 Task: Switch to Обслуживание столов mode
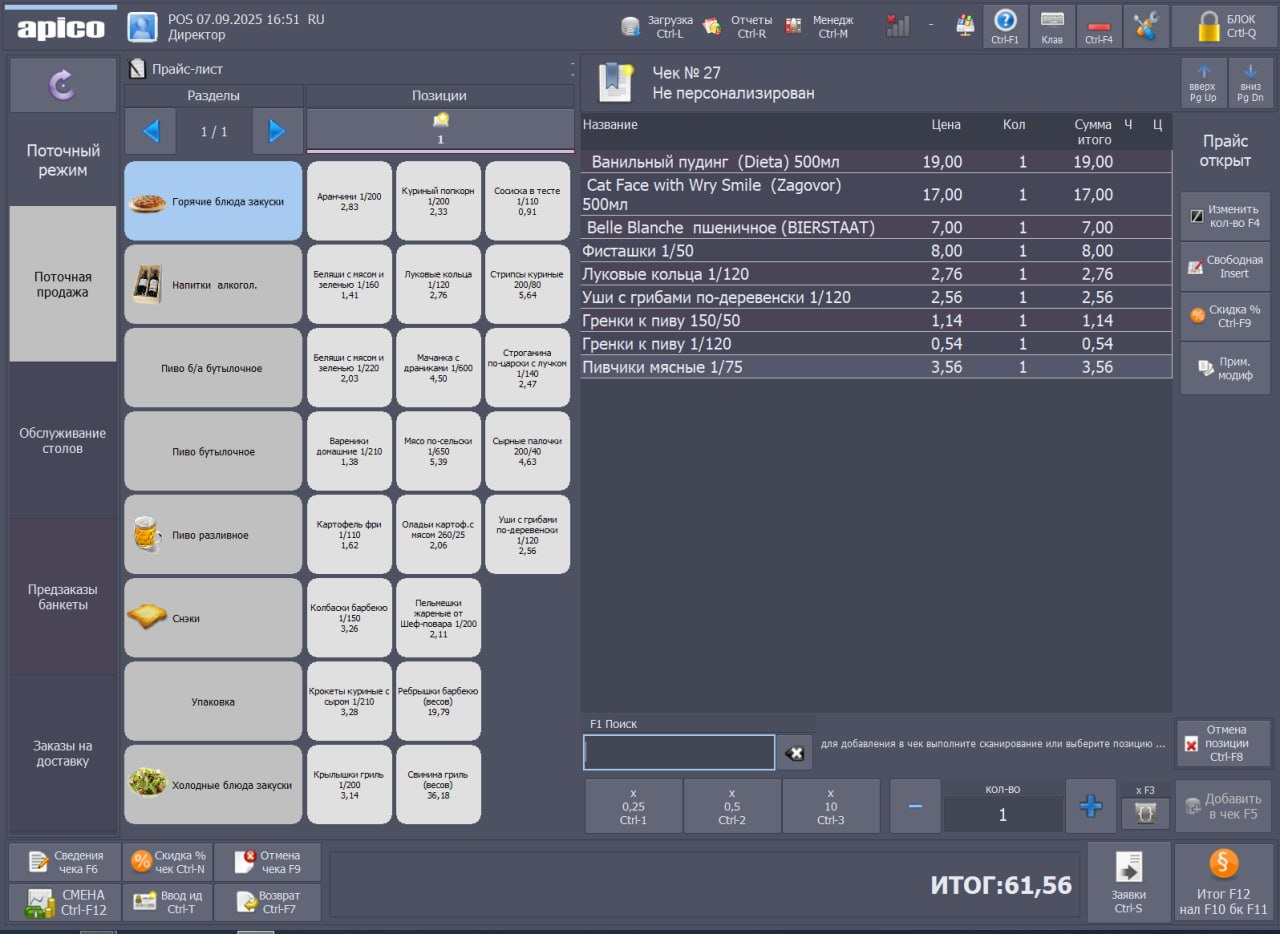pos(63,440)
